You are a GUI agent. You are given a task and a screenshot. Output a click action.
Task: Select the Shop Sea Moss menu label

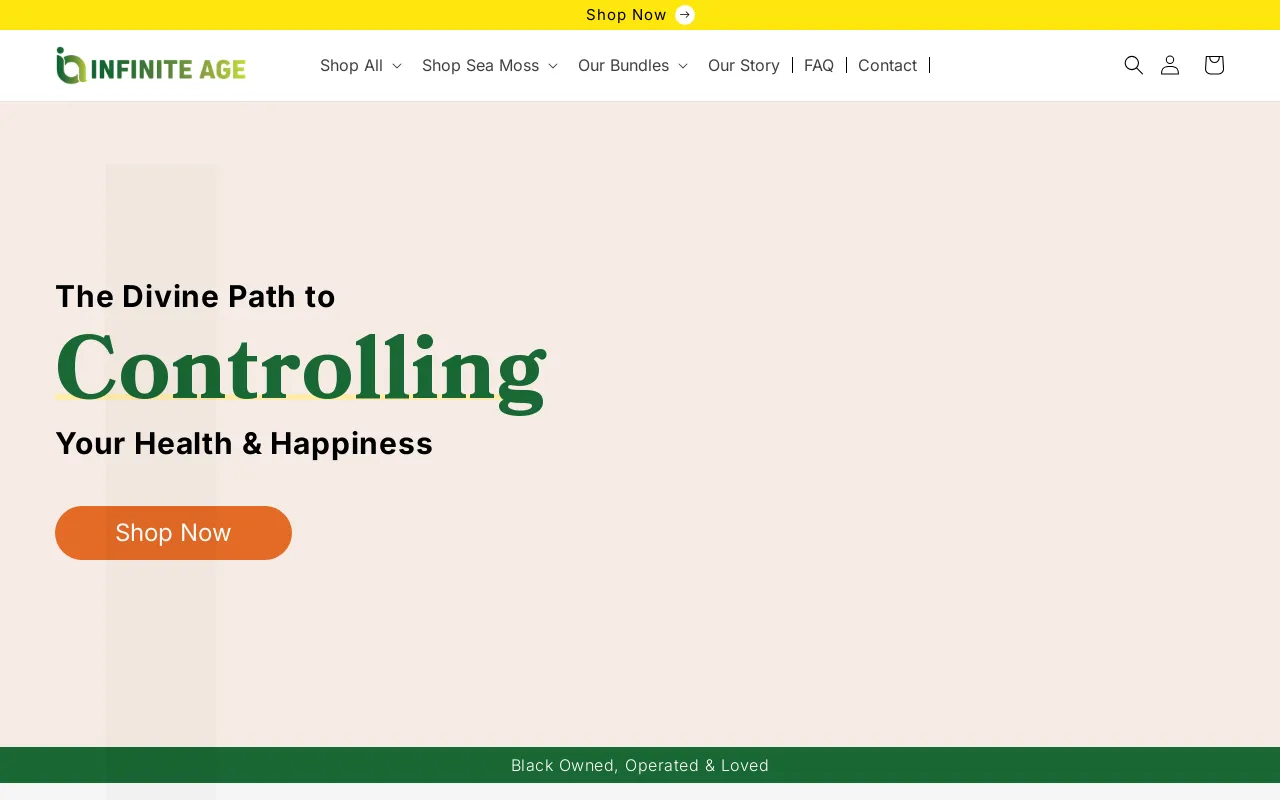(x=480, y=65)
